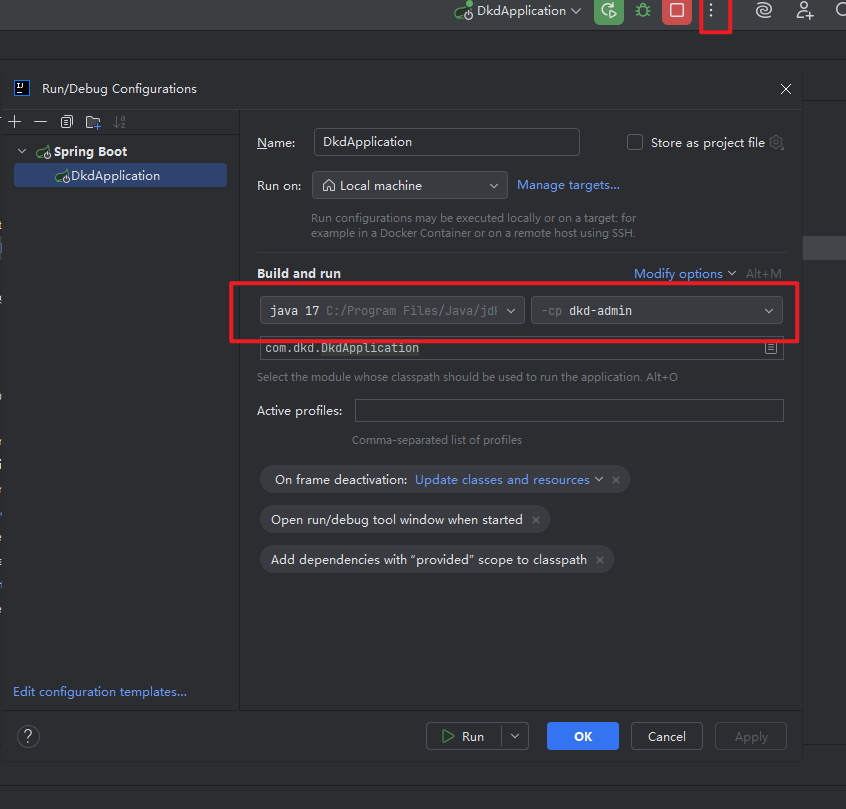Viewport: 846px width, 809px height.
Task: Open the AI assistant swirl icon
Action: (763, 10)
